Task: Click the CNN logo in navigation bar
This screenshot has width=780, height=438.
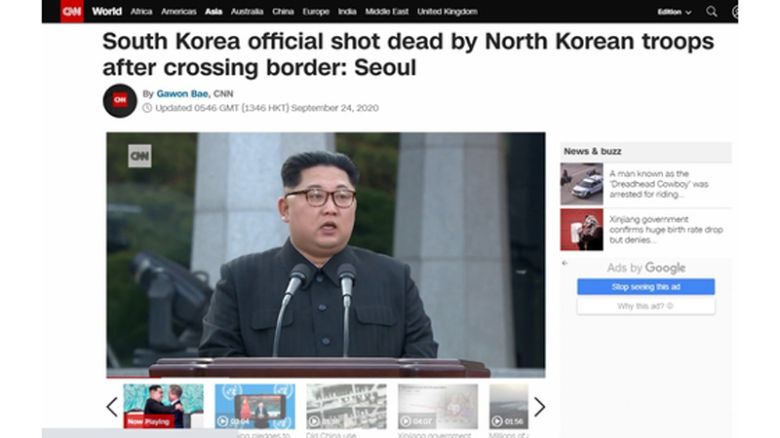Action: [72, 11]
